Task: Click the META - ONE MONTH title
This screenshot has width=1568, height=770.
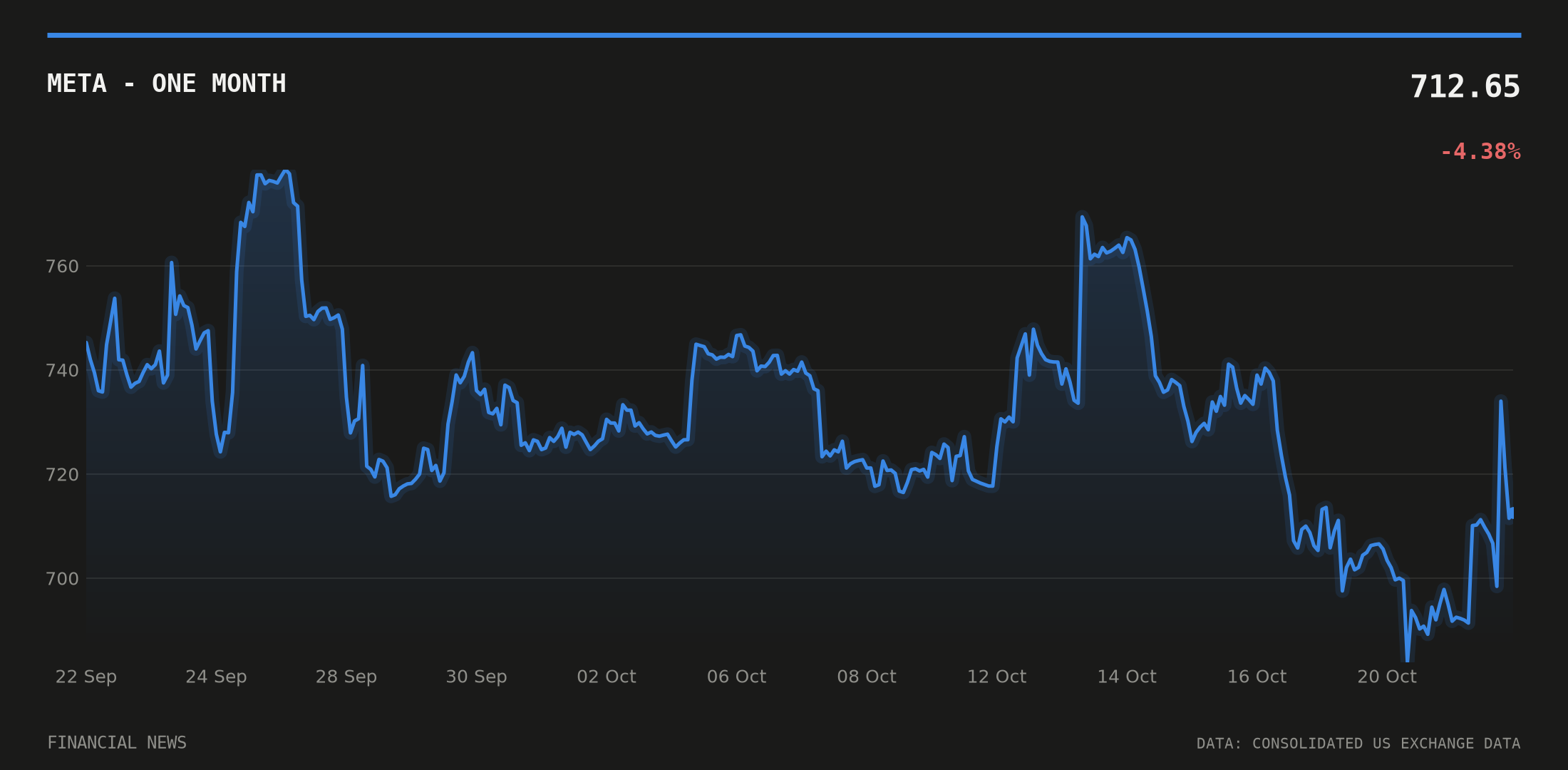Action: (x=167, y=84)
